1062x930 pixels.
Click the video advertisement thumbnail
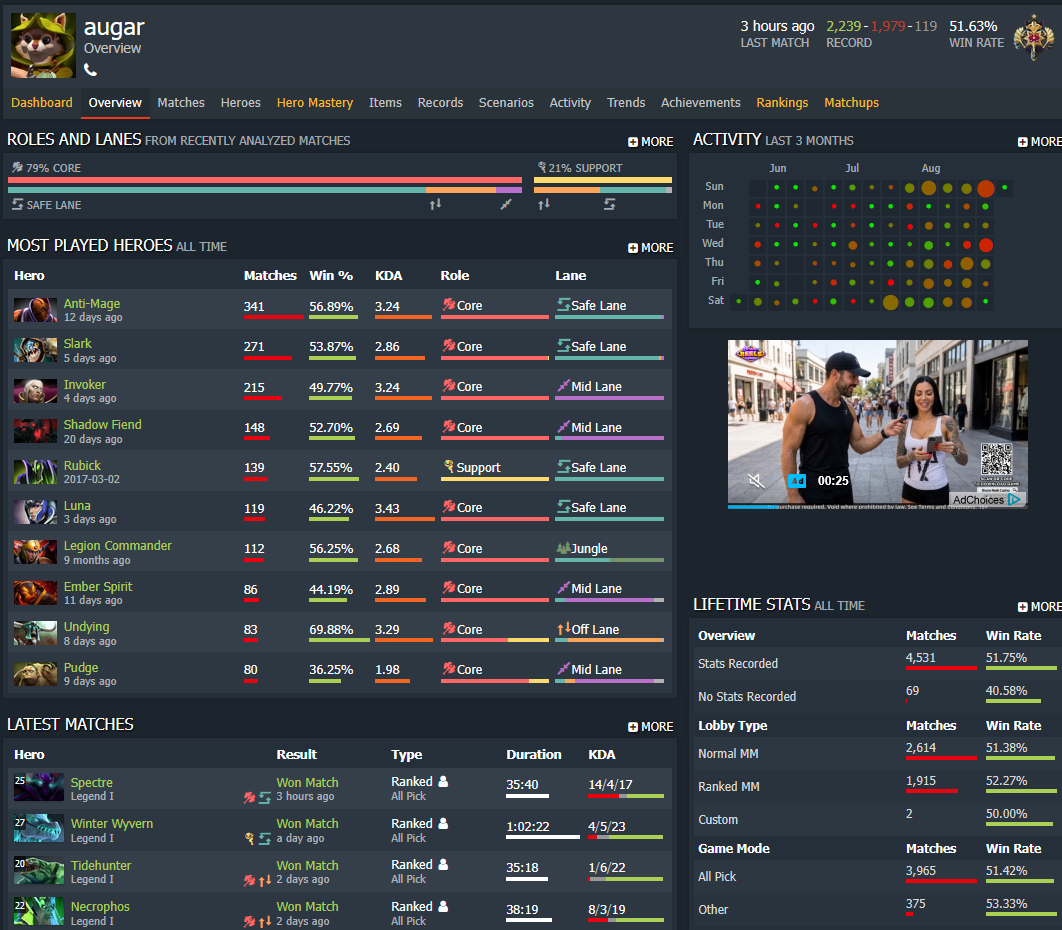tap(878, 423)
